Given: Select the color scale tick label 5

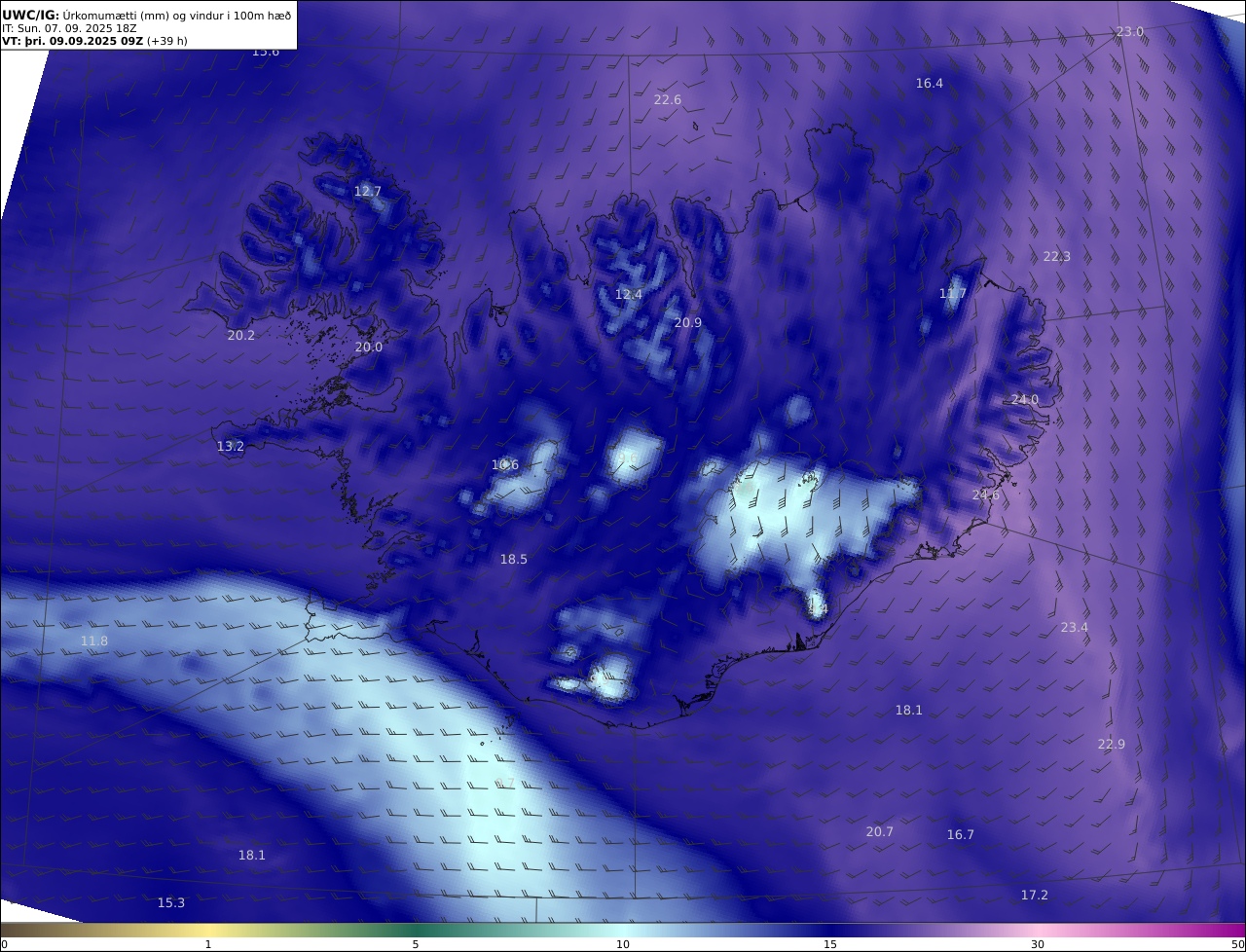Looking at the screenshot, I should (416, 944).
